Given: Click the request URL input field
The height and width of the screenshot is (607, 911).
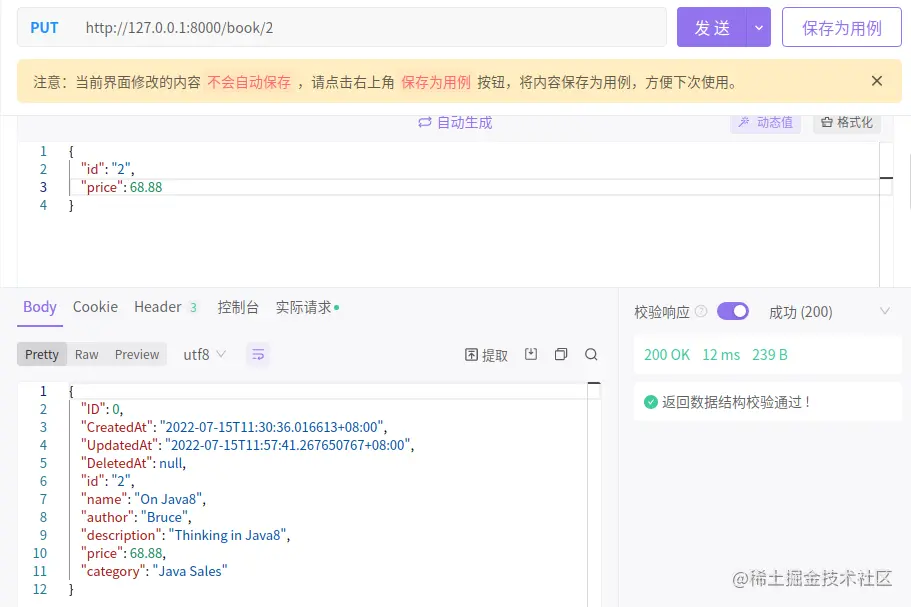Looking at the screenshot, I should [372, 27].
